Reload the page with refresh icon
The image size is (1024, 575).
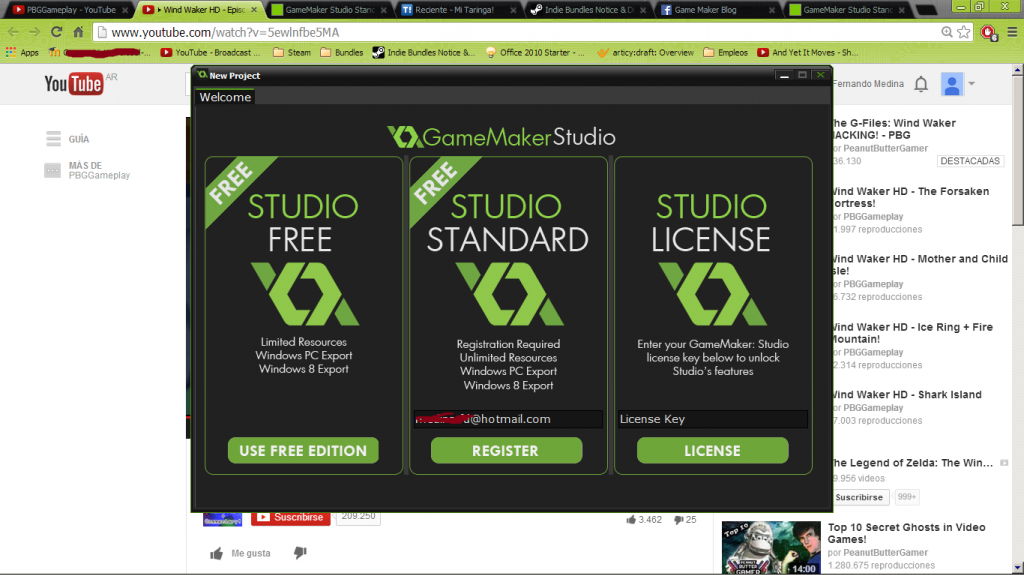tap(56, 32)
